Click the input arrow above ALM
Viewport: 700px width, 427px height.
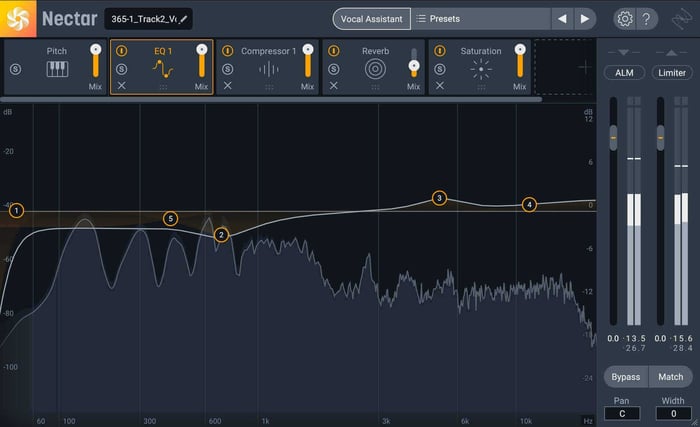624,52
